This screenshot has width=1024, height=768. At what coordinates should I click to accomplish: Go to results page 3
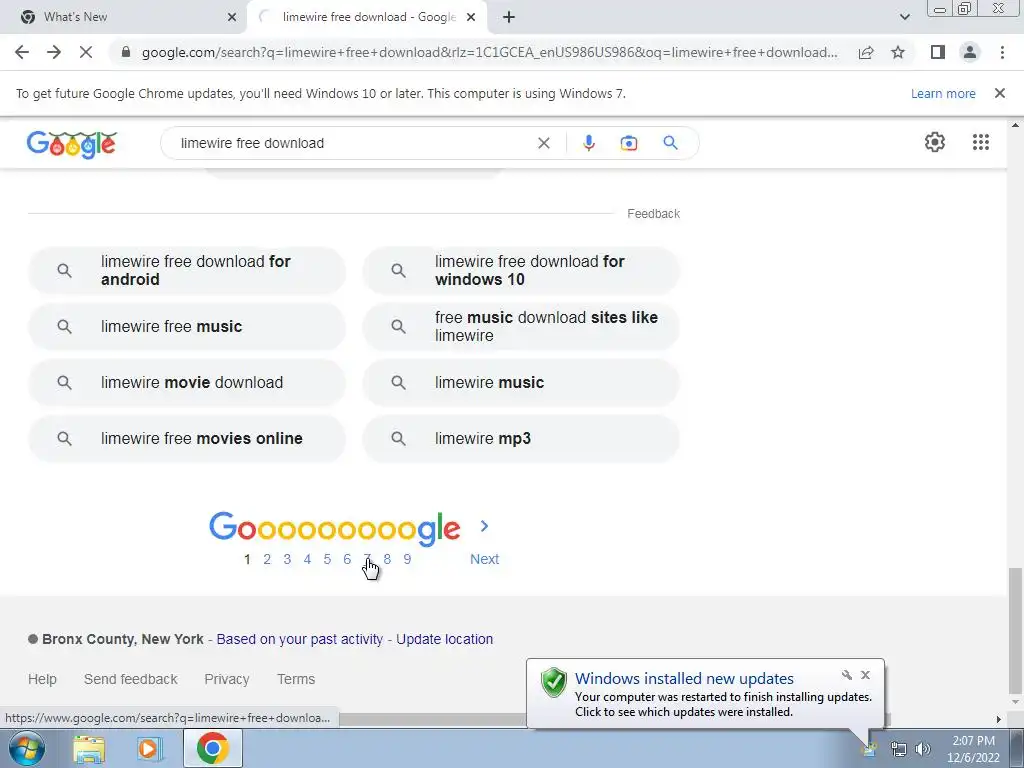point(287,559)
